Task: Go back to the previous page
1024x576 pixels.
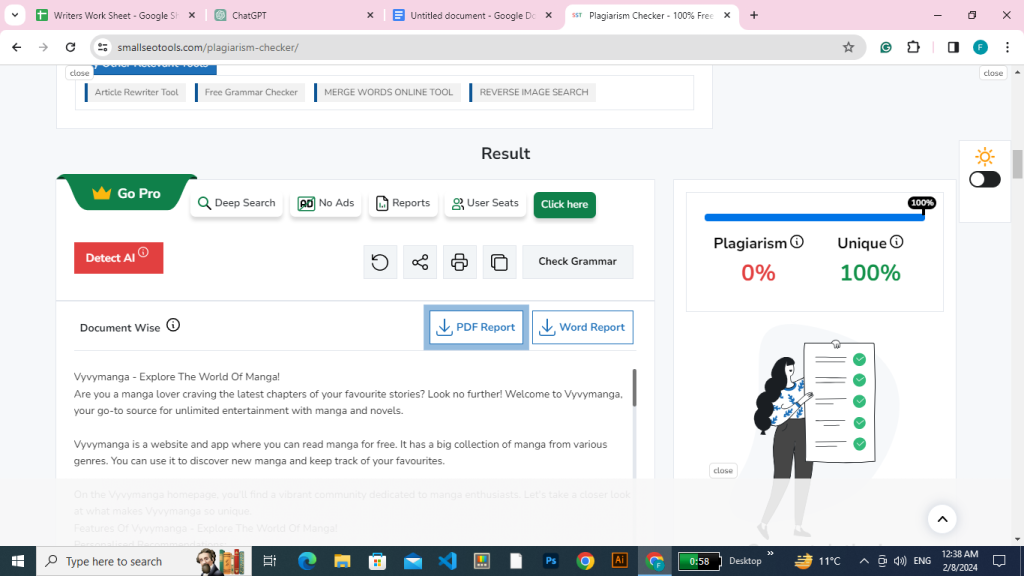Action: [x=17, y=47]
